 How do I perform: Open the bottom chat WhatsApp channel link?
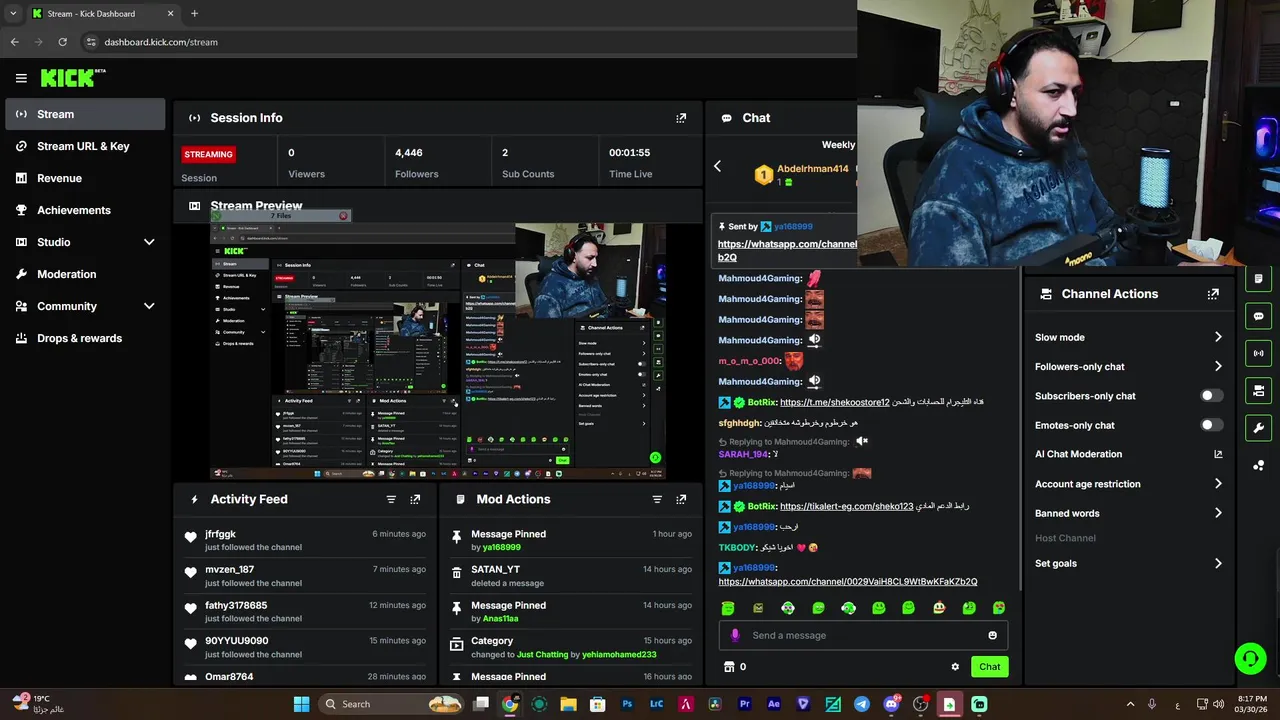click(x=848, y=581)
